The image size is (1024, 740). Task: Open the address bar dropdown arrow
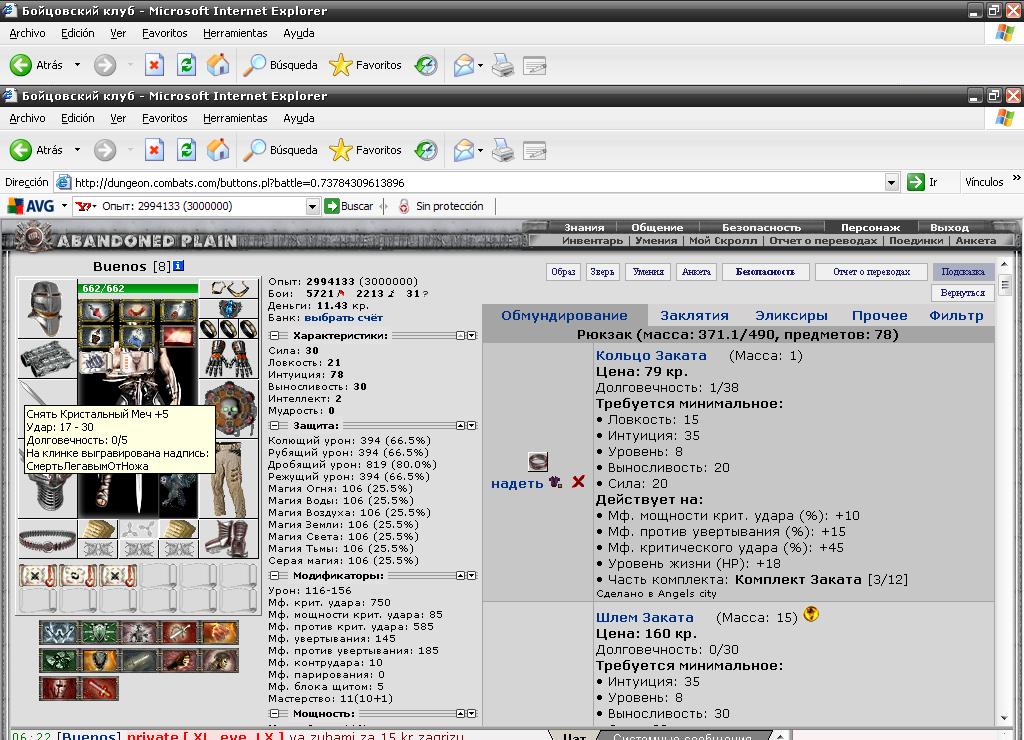click(891, 183)
